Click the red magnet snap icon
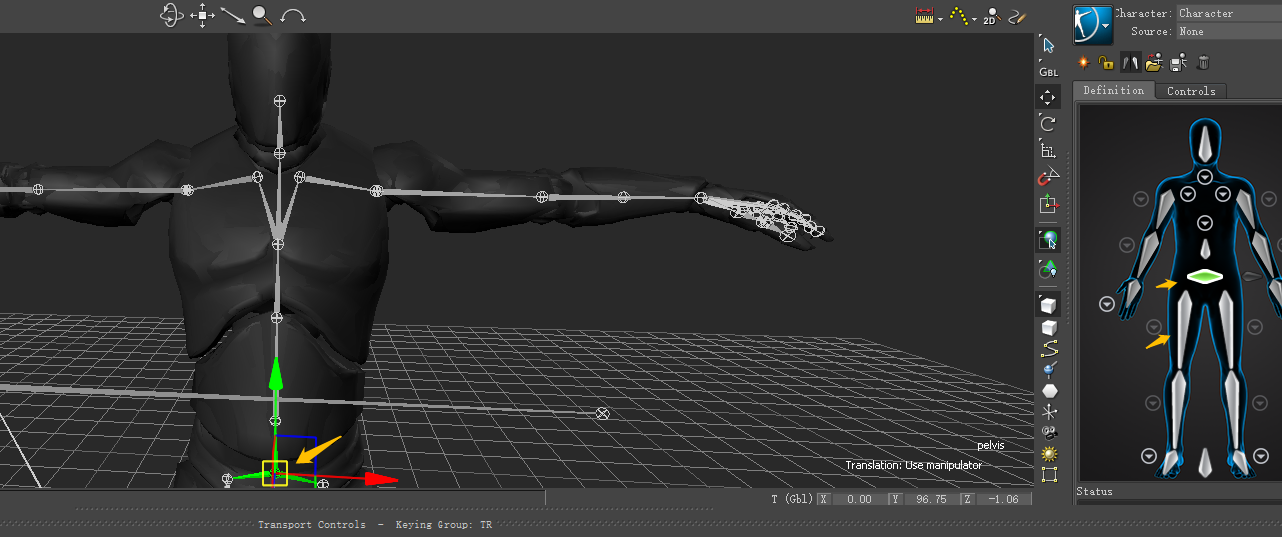The height and width of the screenshot is (537, 1282). click(1048, 178)
